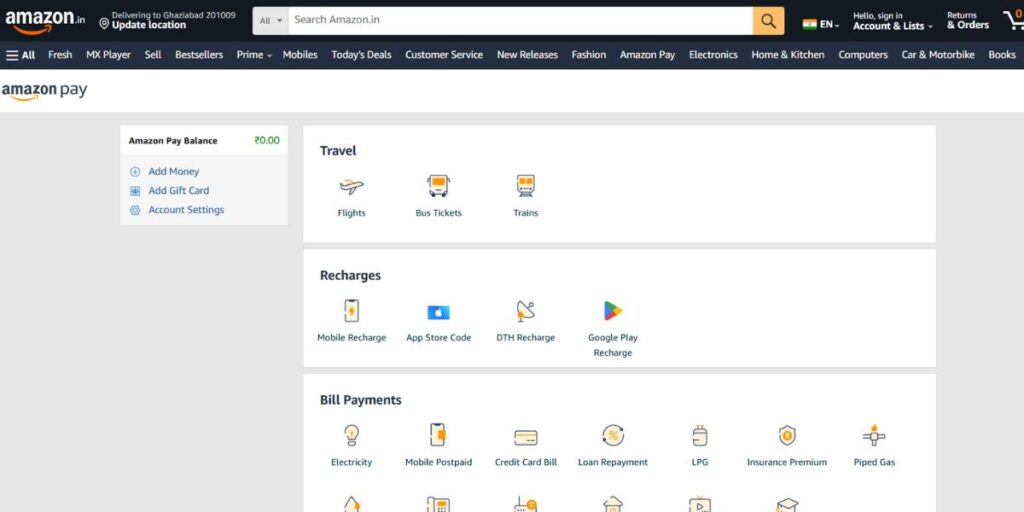Click the ₹0.00 balance amount
The image size is (1024, 512).
click(x=267, y=140)
